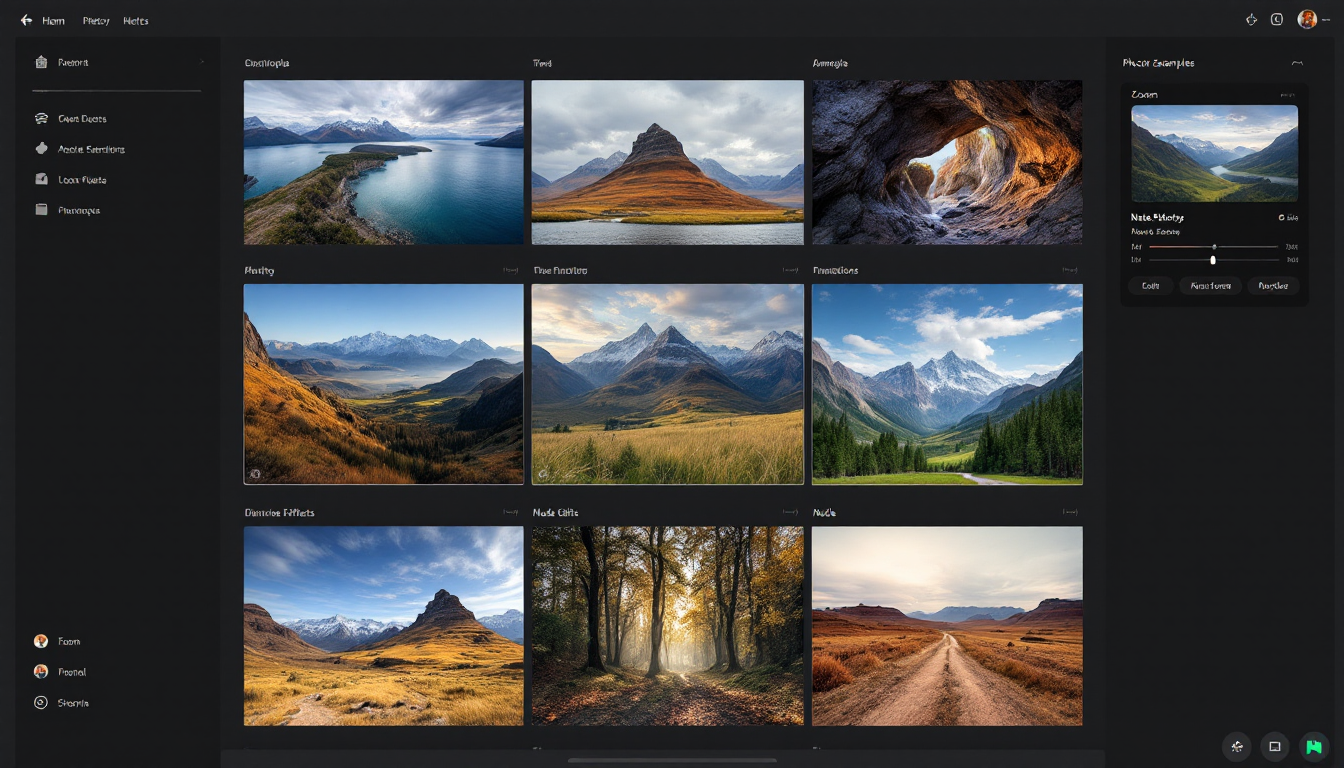Click the sparkle icon button at the bottom right
Viewport: 1344px width, 768px height.
(x=1237, y=746)
